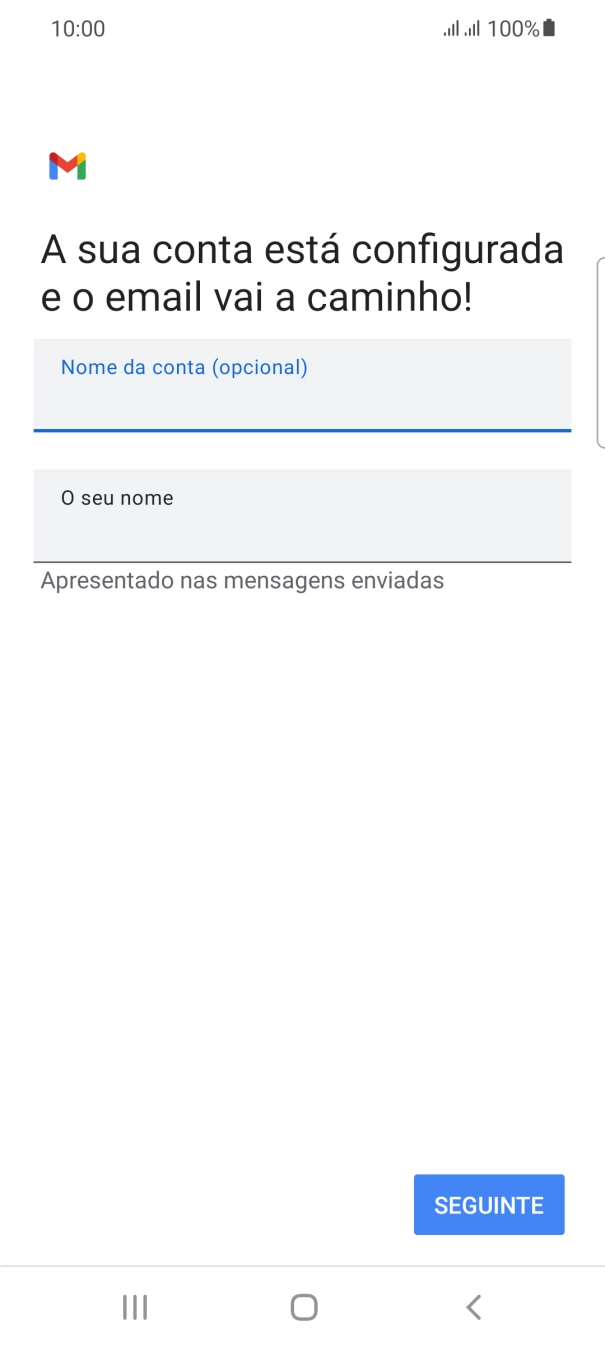
Task: Tap the Home navigation icon
Action: (303, 1306)
